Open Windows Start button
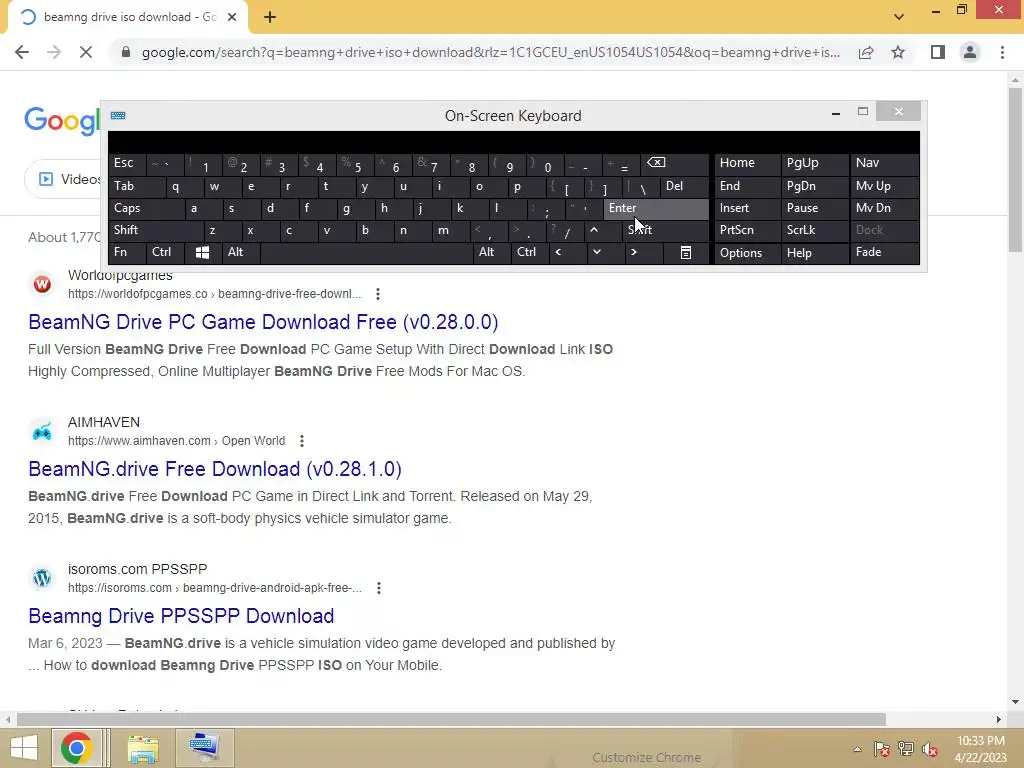 point(24,748)
